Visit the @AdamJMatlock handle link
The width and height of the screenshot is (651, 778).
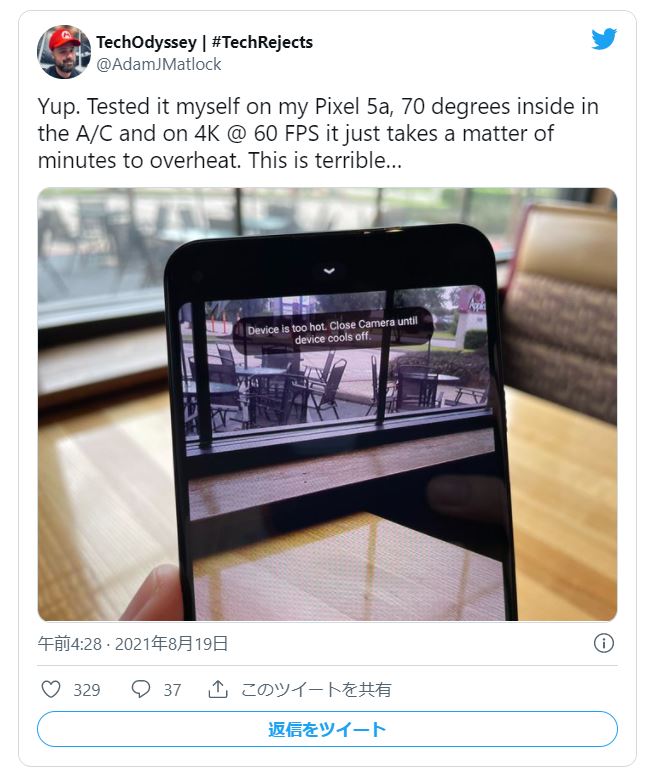(x=159, y=65)
